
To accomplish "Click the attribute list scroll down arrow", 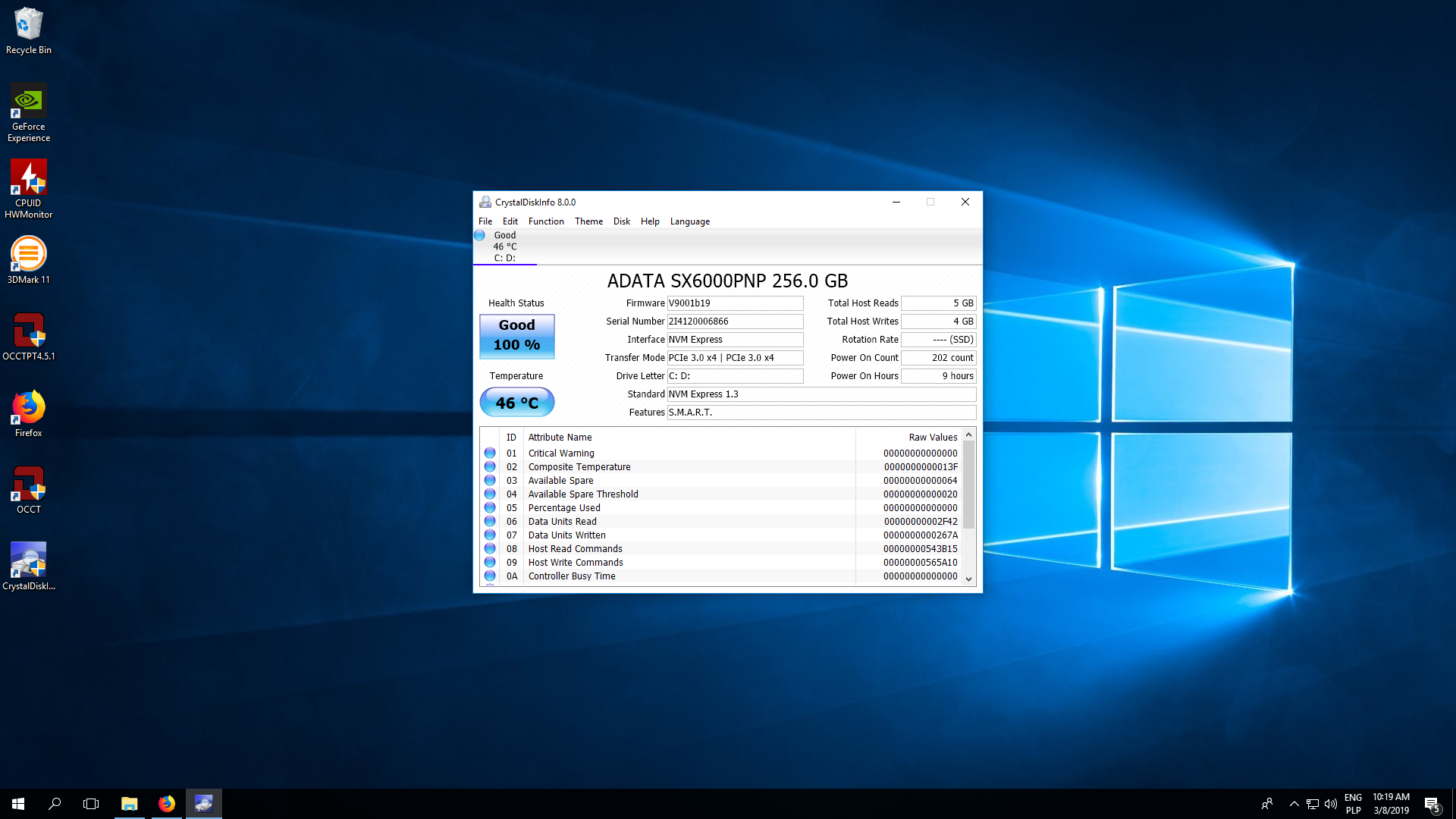I will pyautogui.click(x=968, y=579).
